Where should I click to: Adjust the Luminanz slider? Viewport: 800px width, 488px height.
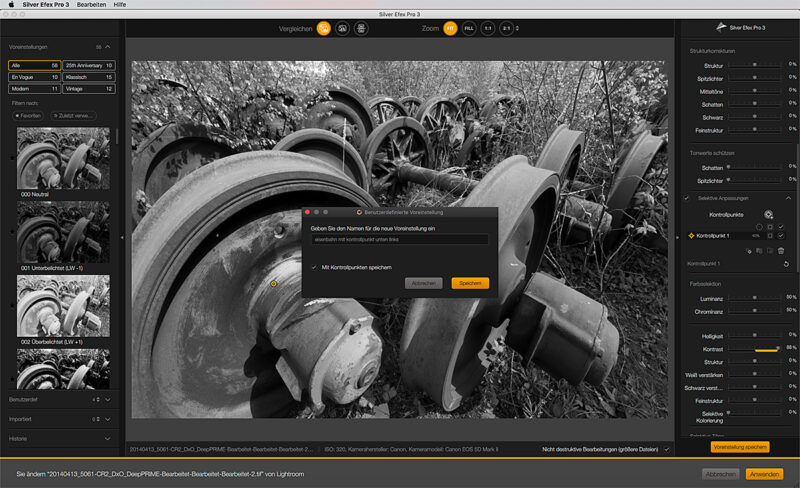[x=755, y=298]
